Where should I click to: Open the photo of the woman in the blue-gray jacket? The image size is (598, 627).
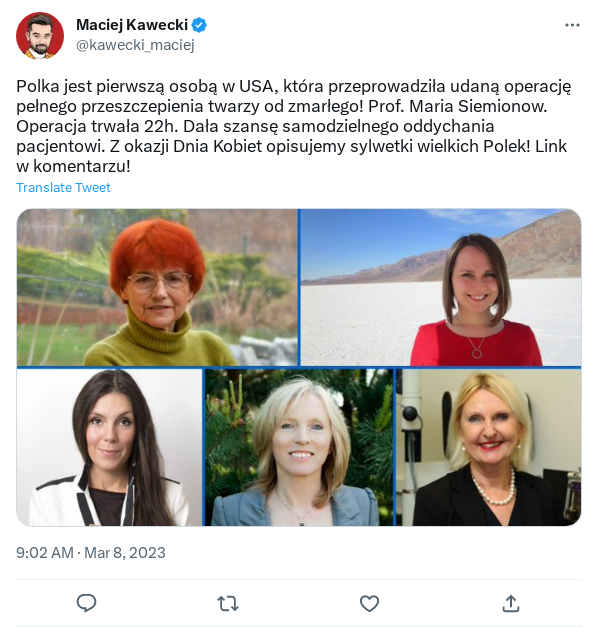pyautogui.click(x=299, y=447)
